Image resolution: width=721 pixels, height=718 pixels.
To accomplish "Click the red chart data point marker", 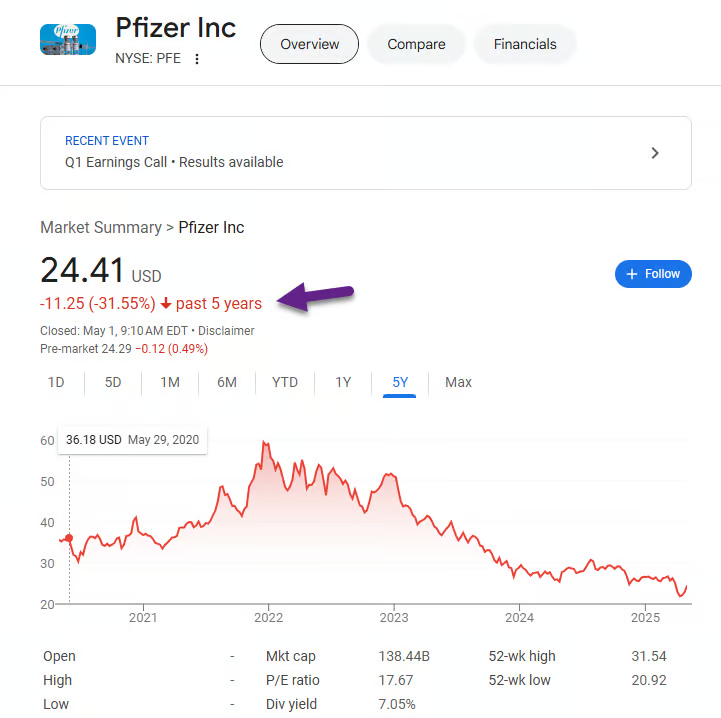I will coord(69,538).
